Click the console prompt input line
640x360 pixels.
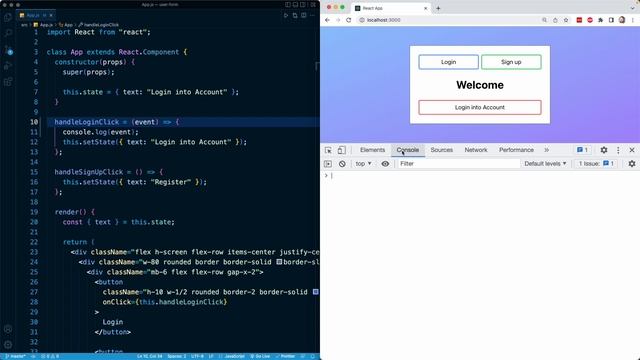[x=480, y=176]
